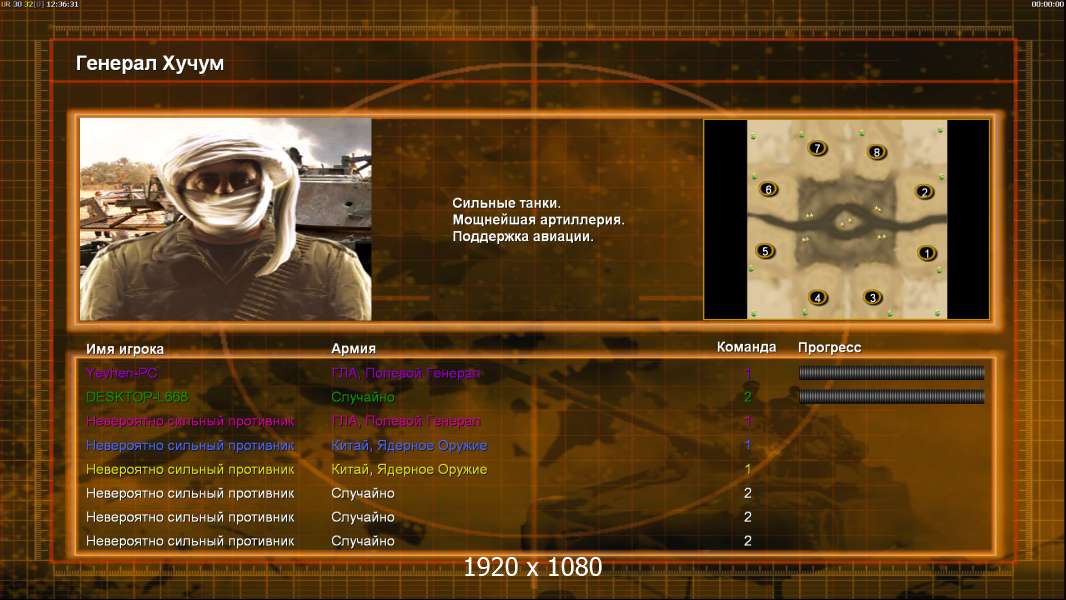Pick start position 8 marker on map
1066x600 pixels.
877,152
